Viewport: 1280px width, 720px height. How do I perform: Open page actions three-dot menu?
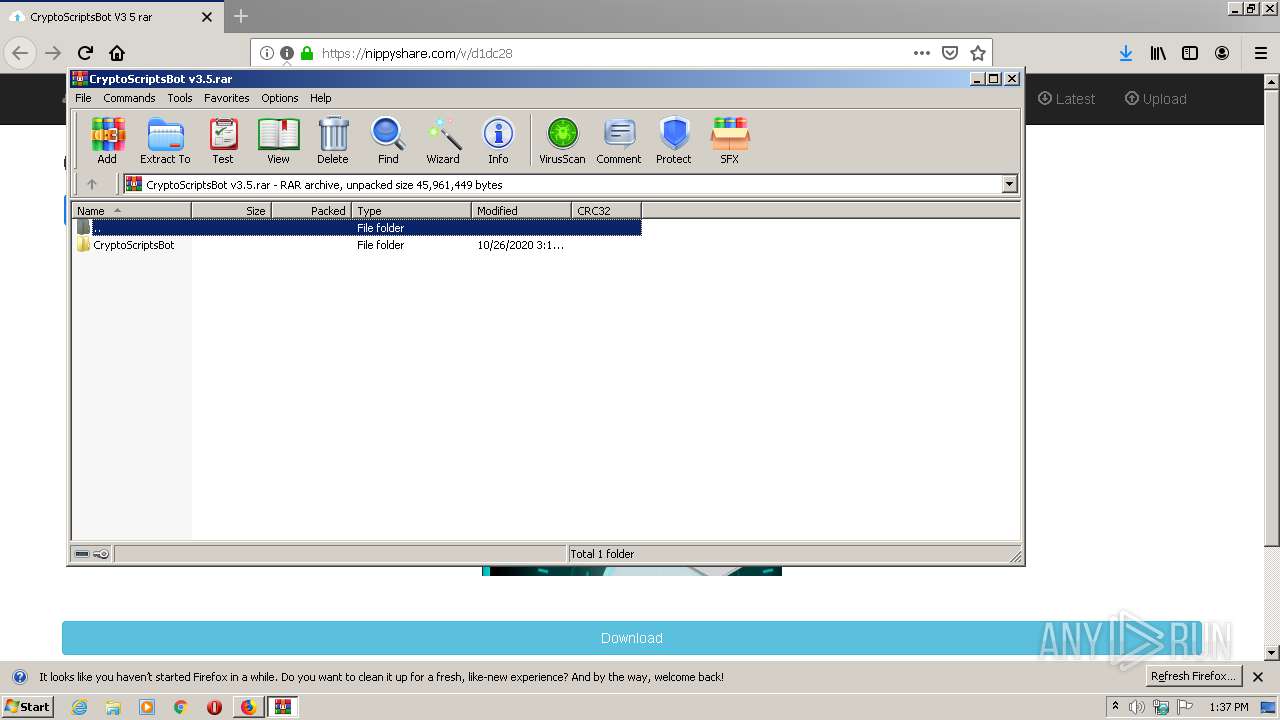(x=922, y=53)
